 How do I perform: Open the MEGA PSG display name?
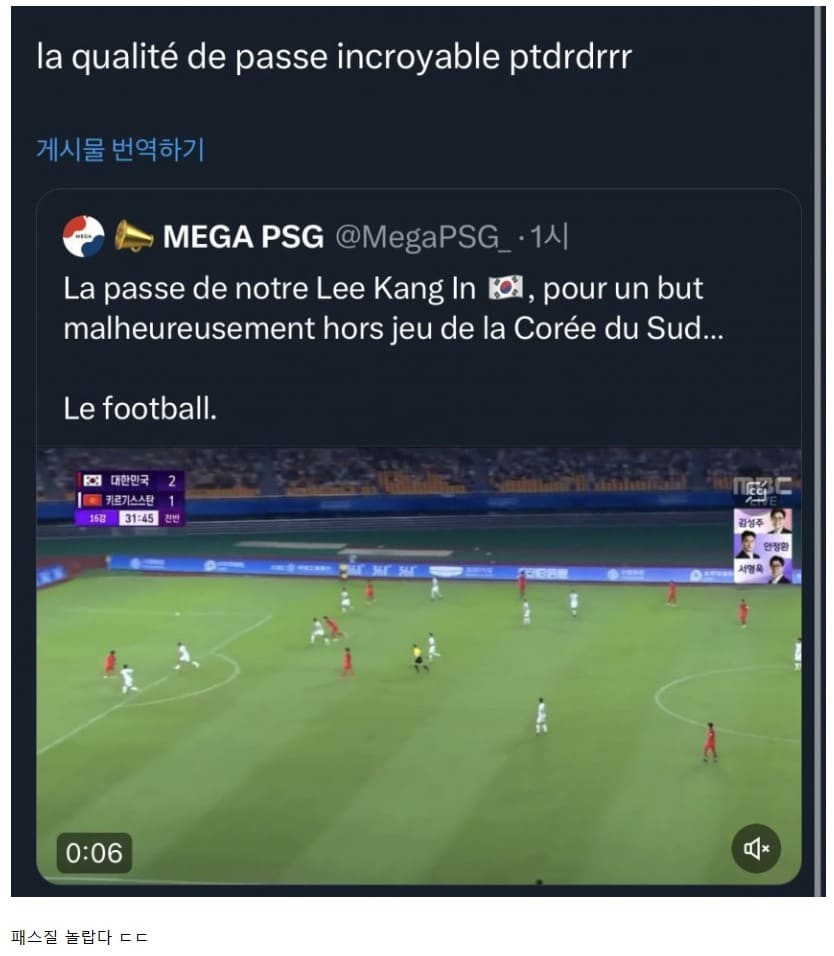(x=243, y=237)
